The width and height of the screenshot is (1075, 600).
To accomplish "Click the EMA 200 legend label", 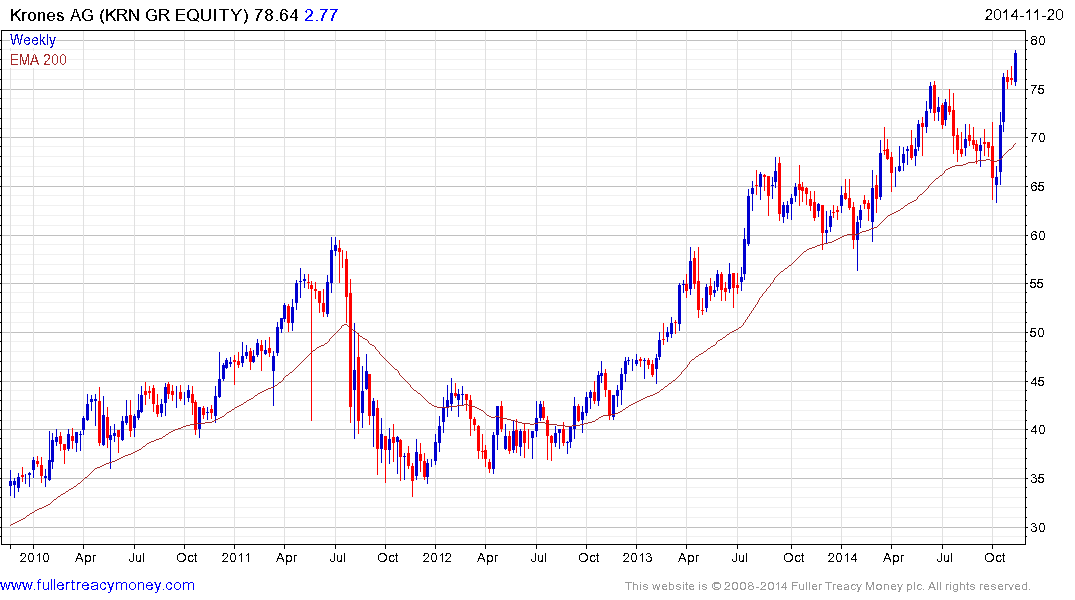I will (x=38, y=60).
